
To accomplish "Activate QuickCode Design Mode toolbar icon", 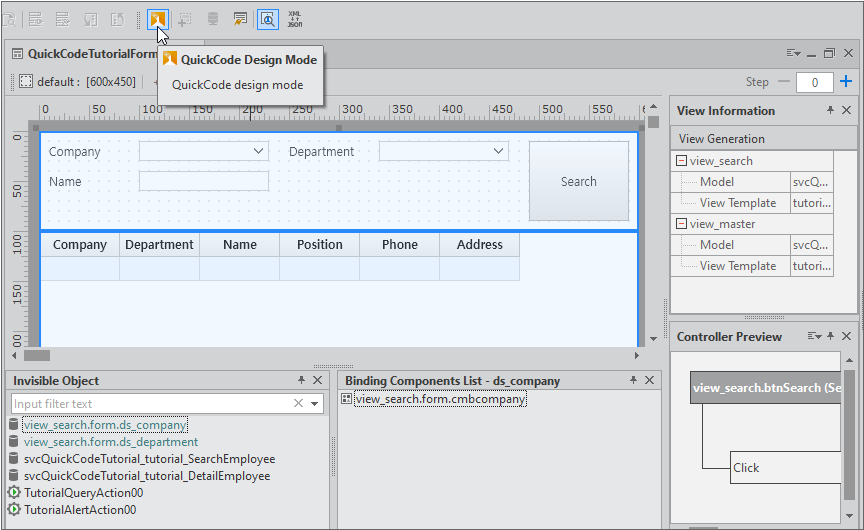I will pos(158,18).
